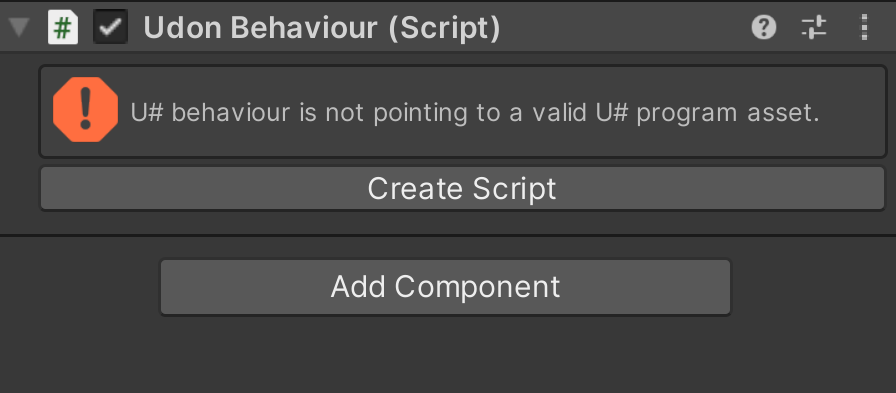Viewport: 896px width, 393px height.
Task: Click the red octagon warning symbol
Action: (85, 110)
